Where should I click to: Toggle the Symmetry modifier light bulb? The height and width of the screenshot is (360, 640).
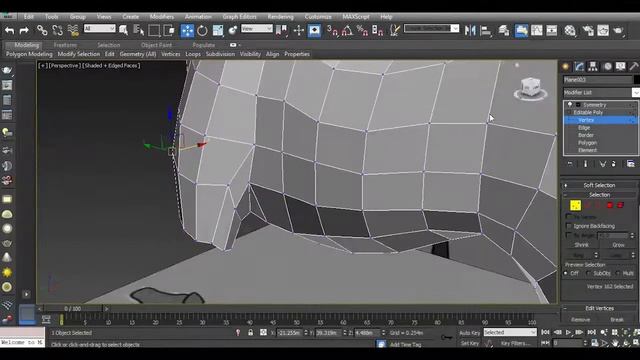(x=570, y=105)
